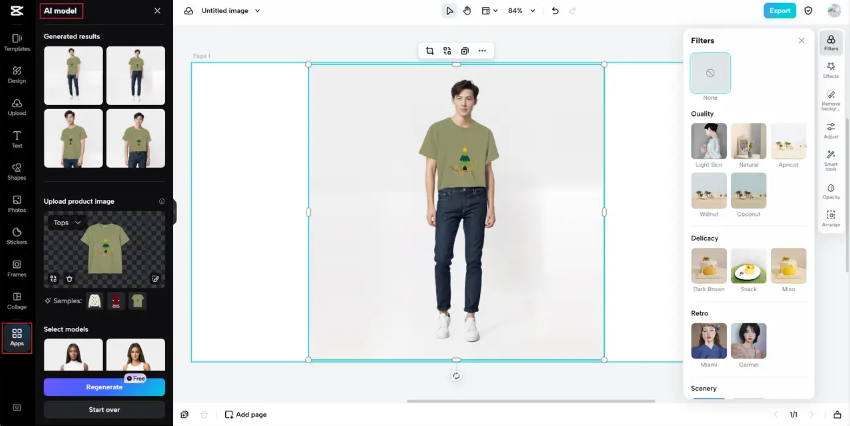This screenshot has width=850, height=426.
Task: Click the undo arrow
Action: pyautogui.click(x=555, y=11)
